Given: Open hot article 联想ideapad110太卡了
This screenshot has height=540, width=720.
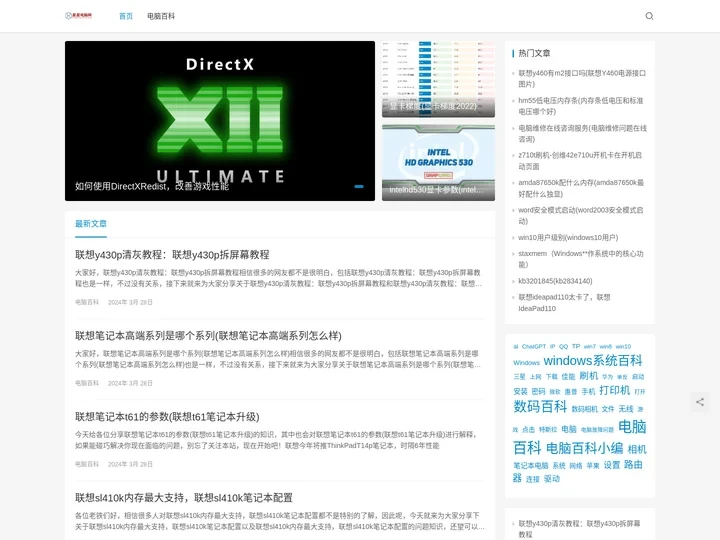Looking at the screenshot, I should 564,303.
